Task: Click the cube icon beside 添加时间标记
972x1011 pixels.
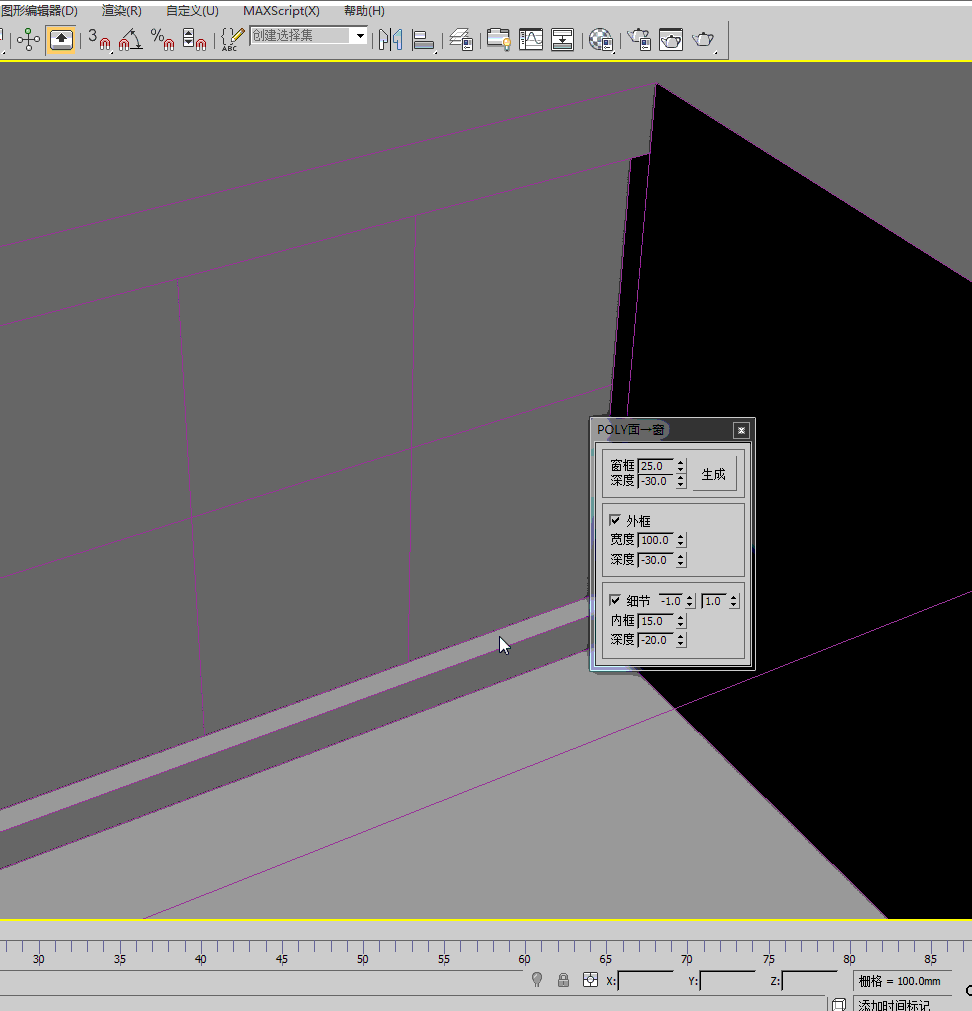Action: 839,1004
